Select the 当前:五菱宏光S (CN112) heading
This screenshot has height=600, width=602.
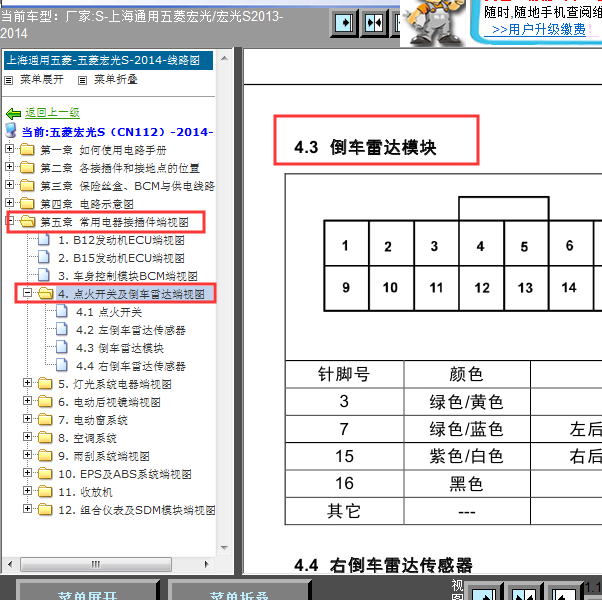(x=117, y=132)
